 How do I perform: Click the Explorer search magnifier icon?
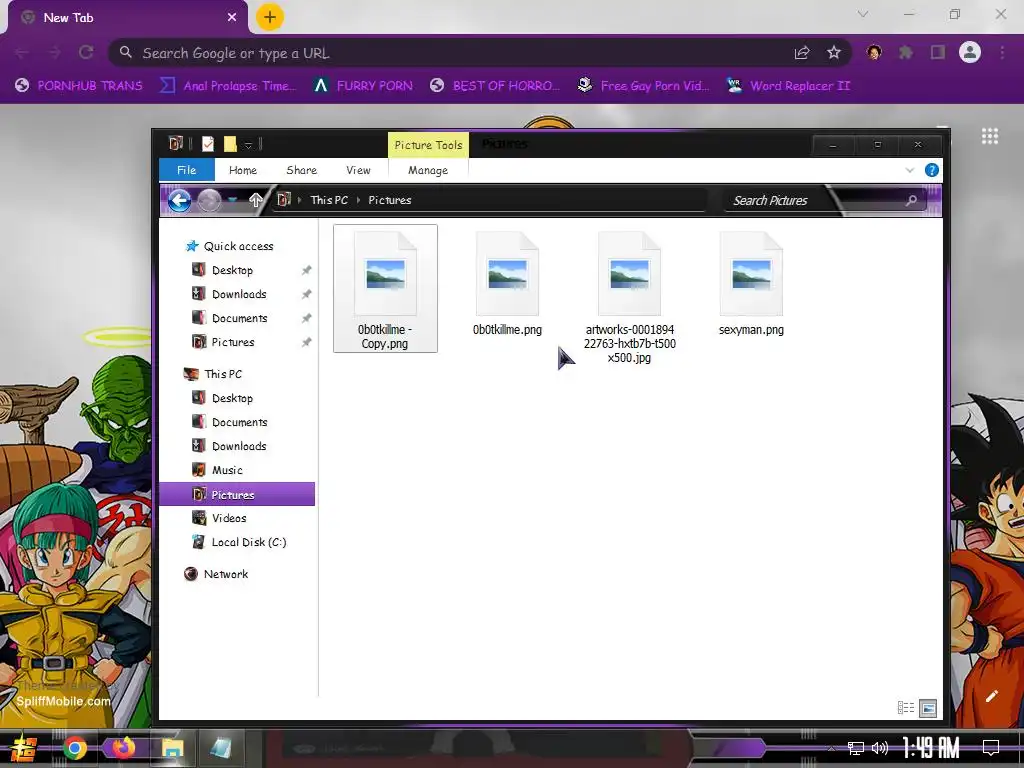pos(911,200)
